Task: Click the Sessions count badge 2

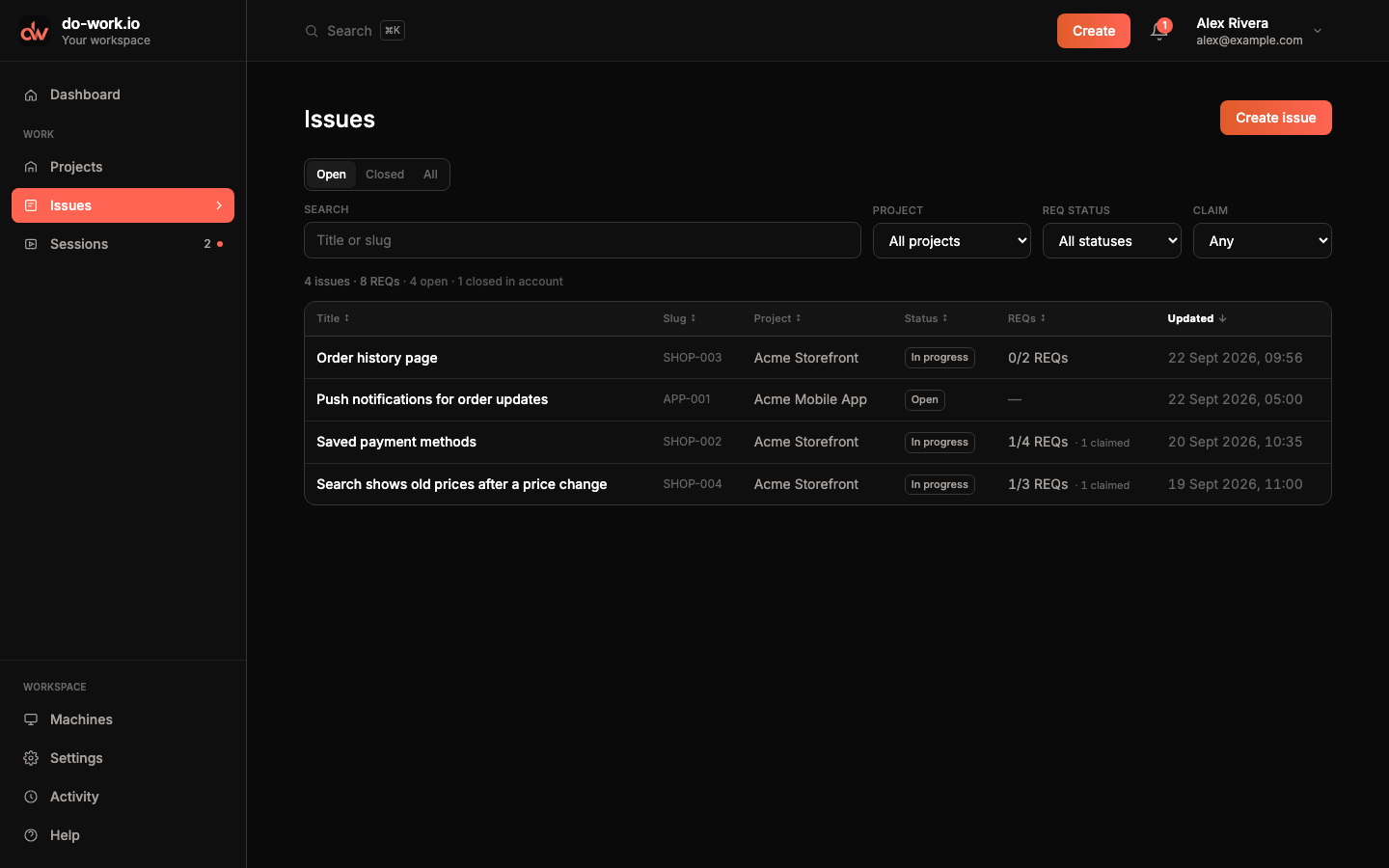Action: point(207,244)
